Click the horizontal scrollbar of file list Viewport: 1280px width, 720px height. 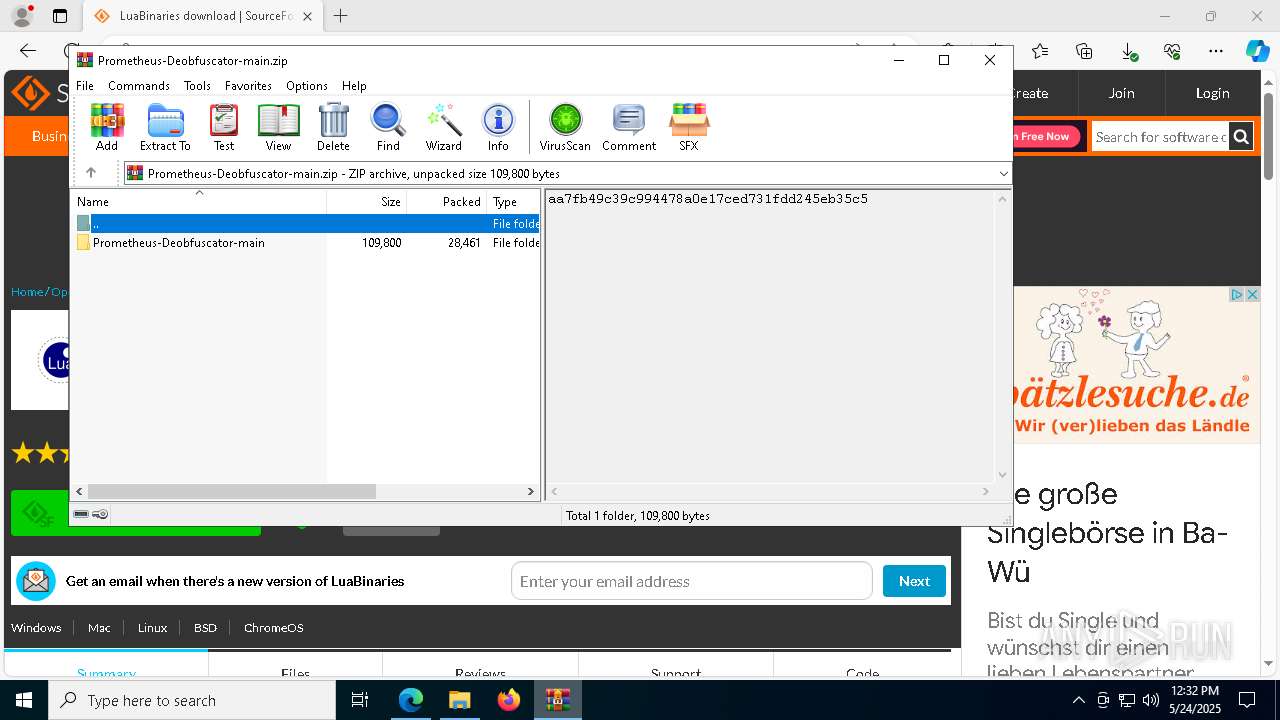(232, 491)
